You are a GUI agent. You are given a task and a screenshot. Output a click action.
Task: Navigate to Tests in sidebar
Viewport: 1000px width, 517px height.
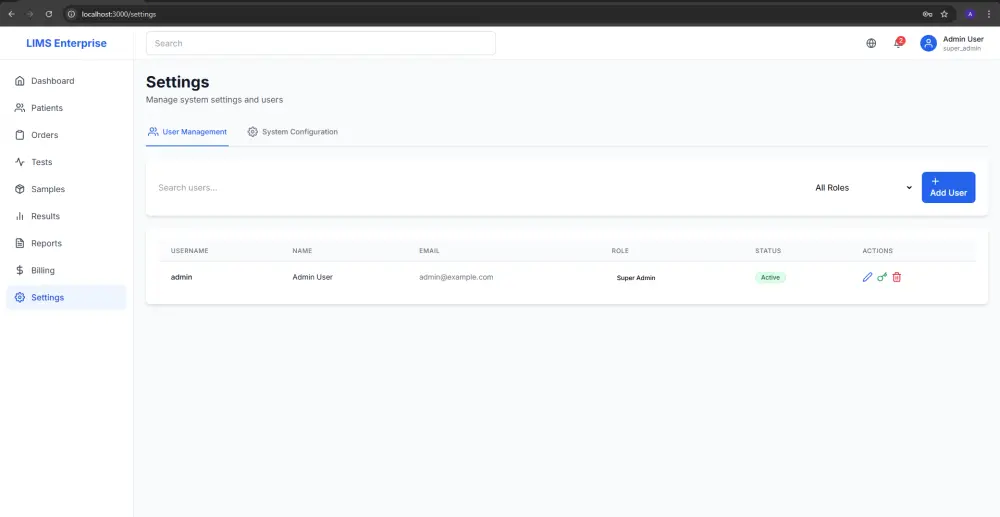point(66,162)
